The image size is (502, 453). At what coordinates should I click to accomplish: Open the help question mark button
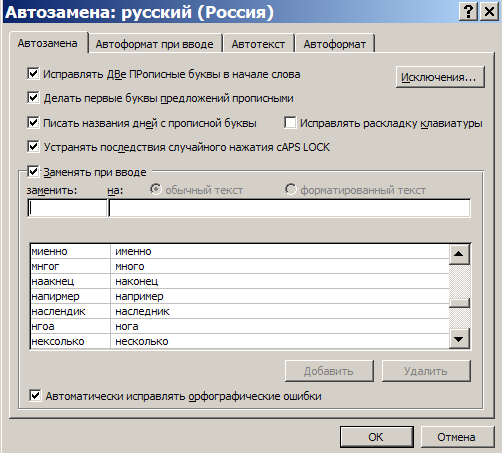[468, 12]
